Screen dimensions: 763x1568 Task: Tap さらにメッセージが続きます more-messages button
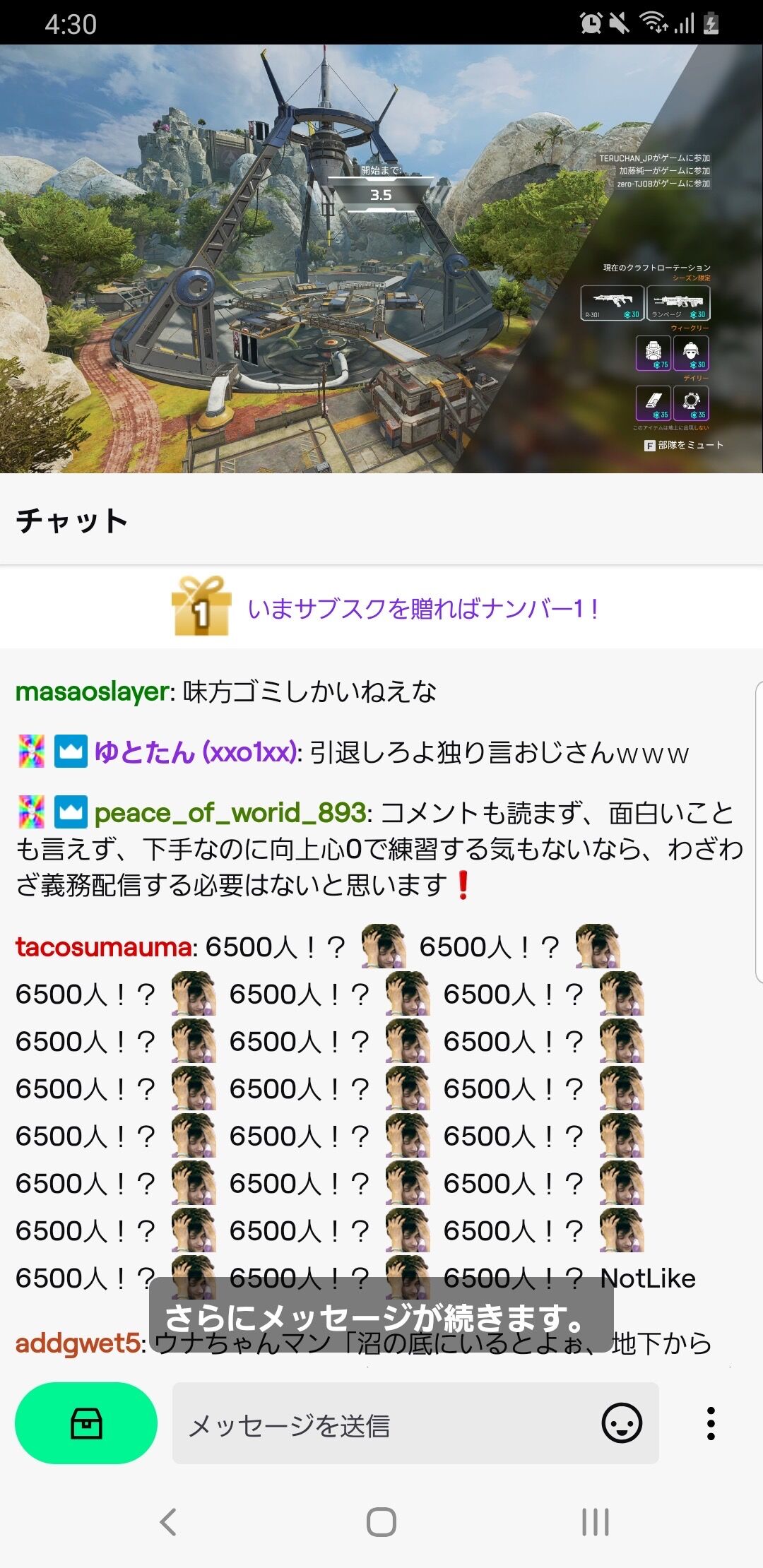coord(381,1315)
